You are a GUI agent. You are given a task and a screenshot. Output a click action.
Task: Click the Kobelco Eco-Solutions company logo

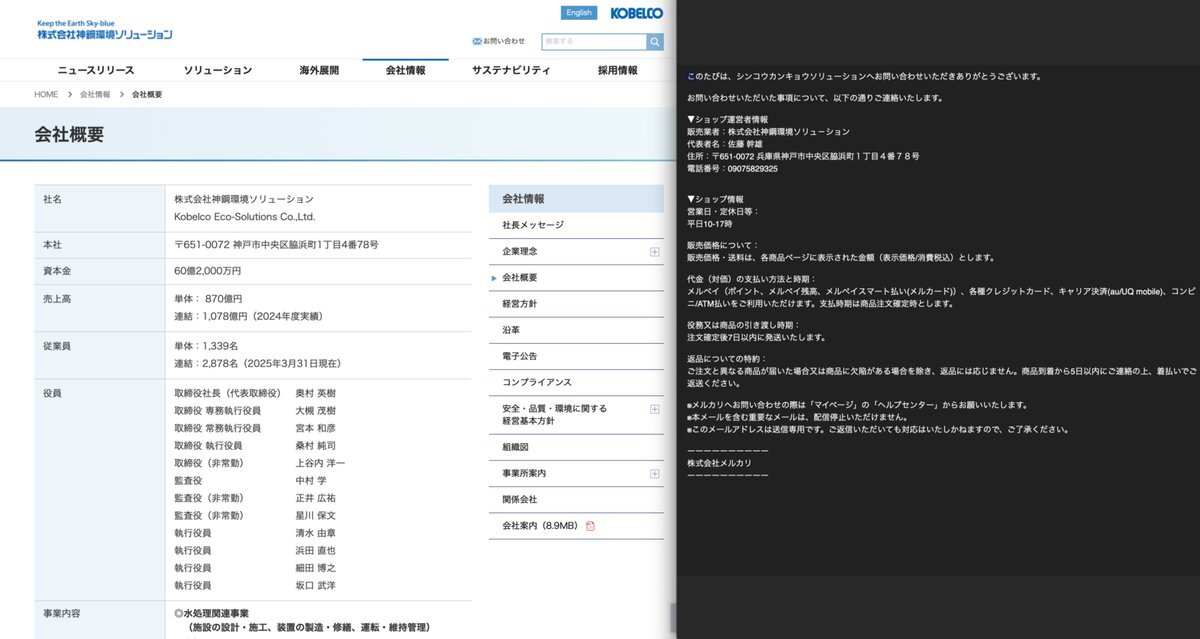pyautogui.click(x=104, y=29)
